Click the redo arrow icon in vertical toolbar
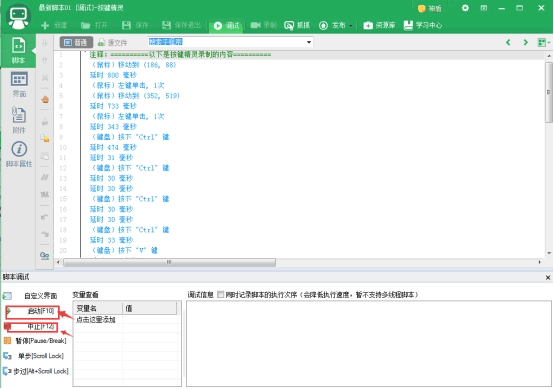This screenshot has height=389, width=554. (45, 234)
